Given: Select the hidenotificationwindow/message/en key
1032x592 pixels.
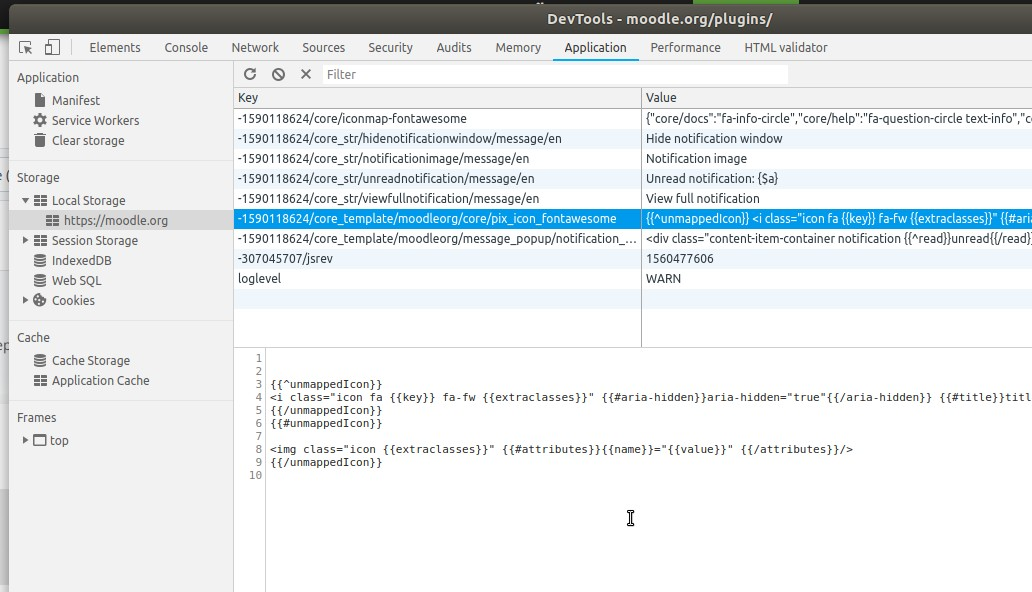Looking at the screenshot, I should tap(437, 138).
